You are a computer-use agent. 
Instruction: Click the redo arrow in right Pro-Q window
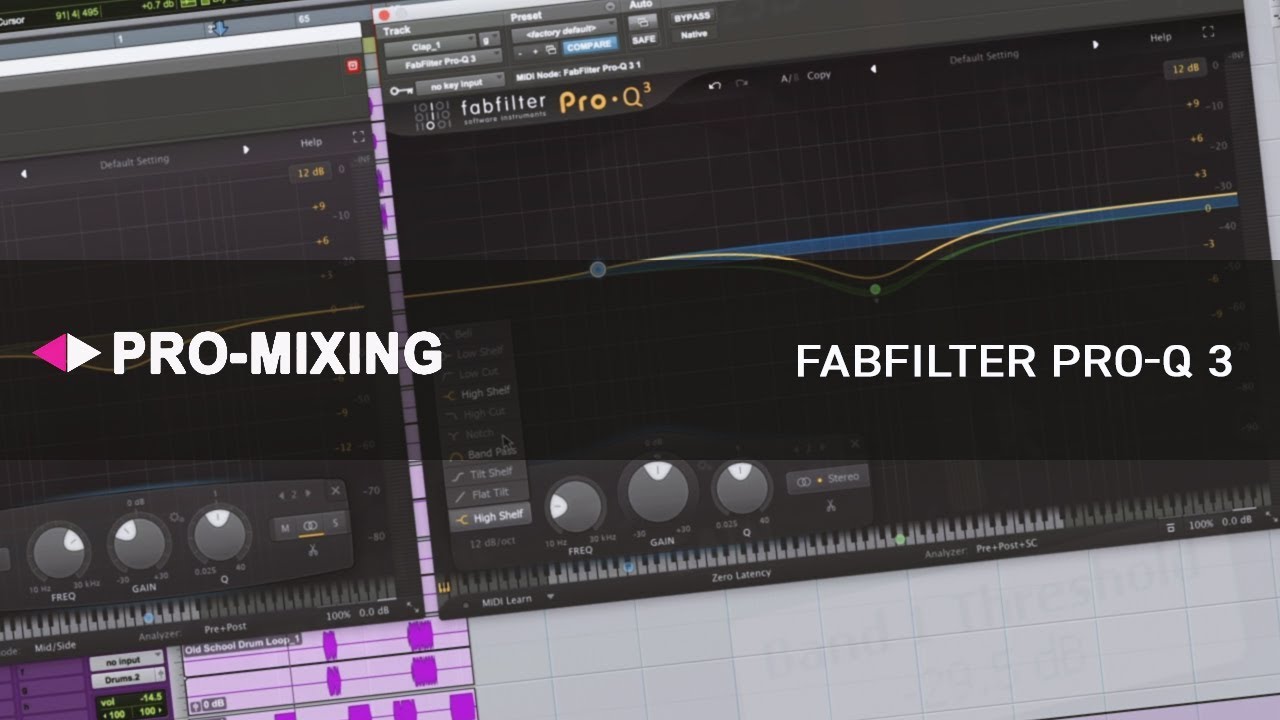click(x=742, y=85)
